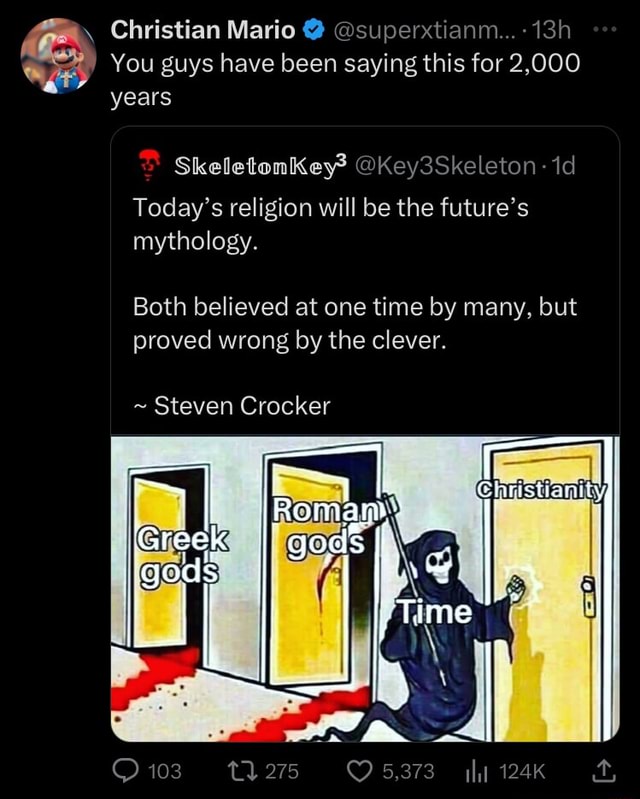View analytics via bar chart icon

pyautogui.click(x=477, y=772)
